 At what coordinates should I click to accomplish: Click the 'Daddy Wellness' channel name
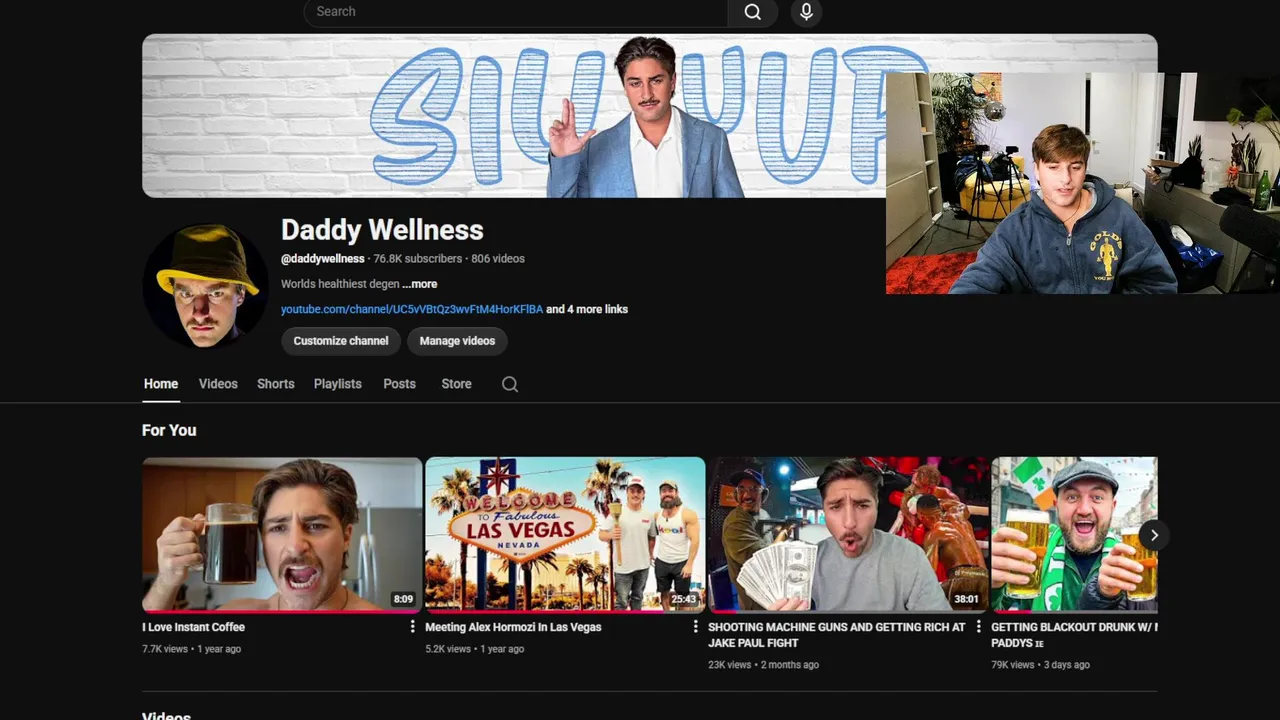pos(382,230)
